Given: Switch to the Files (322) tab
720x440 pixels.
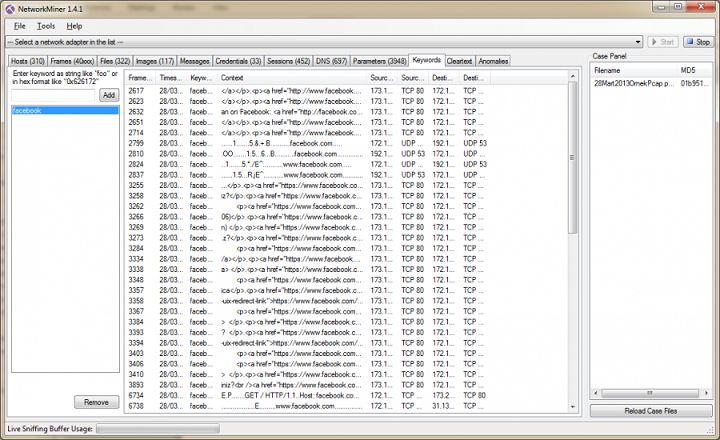Looking at the screenshot, I should pos(115,61).
